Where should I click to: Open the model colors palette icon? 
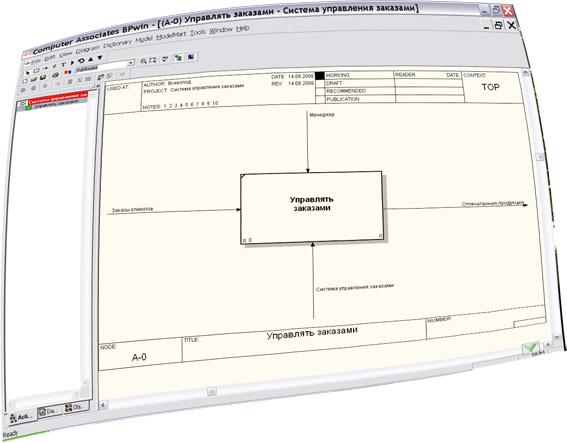(x=68, y=72)
